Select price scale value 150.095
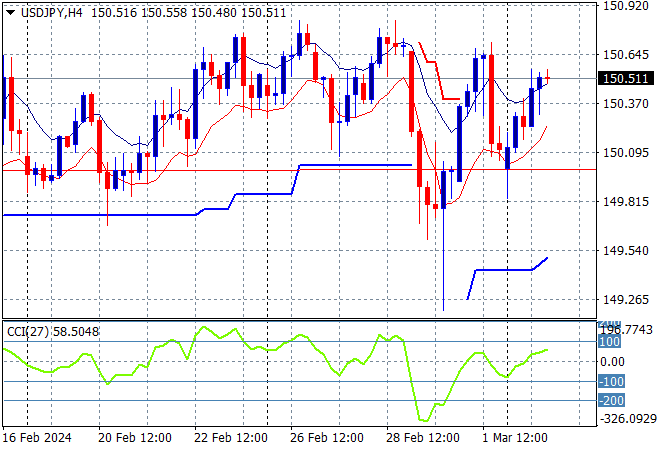This screenshot has height=450, width=660. 626,152
